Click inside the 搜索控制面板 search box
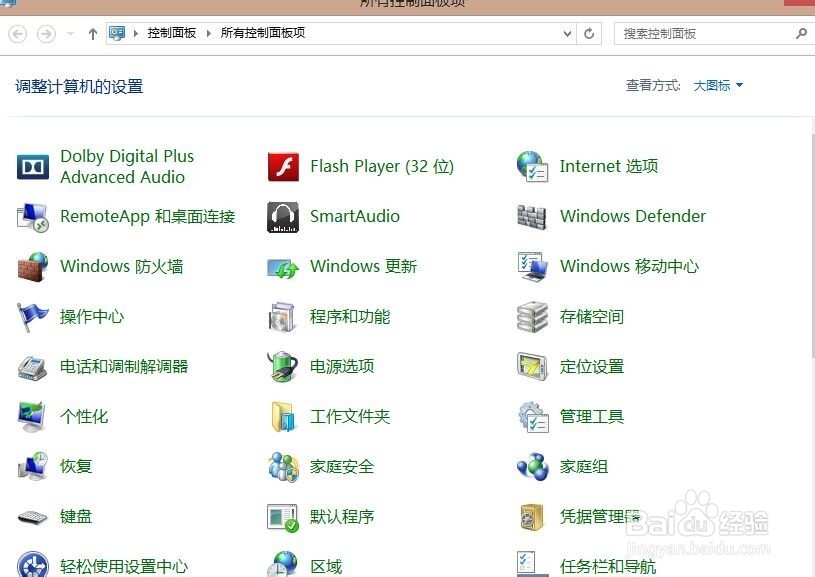This screenshot has height=577, width=815. pyautogui.click(x=700, y=33)
